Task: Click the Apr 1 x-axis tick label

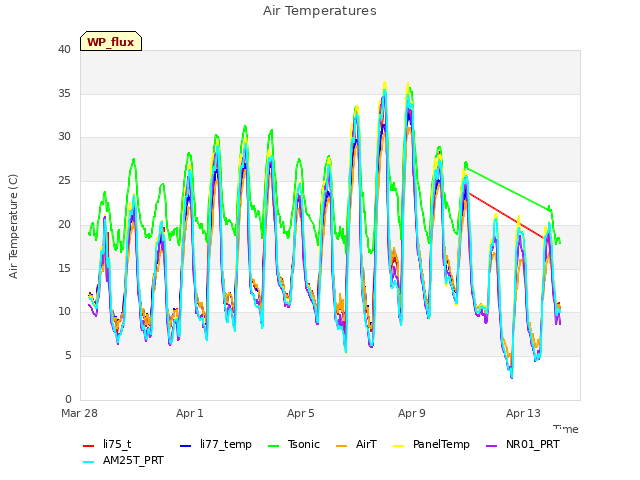Action: tap(190, 413)
